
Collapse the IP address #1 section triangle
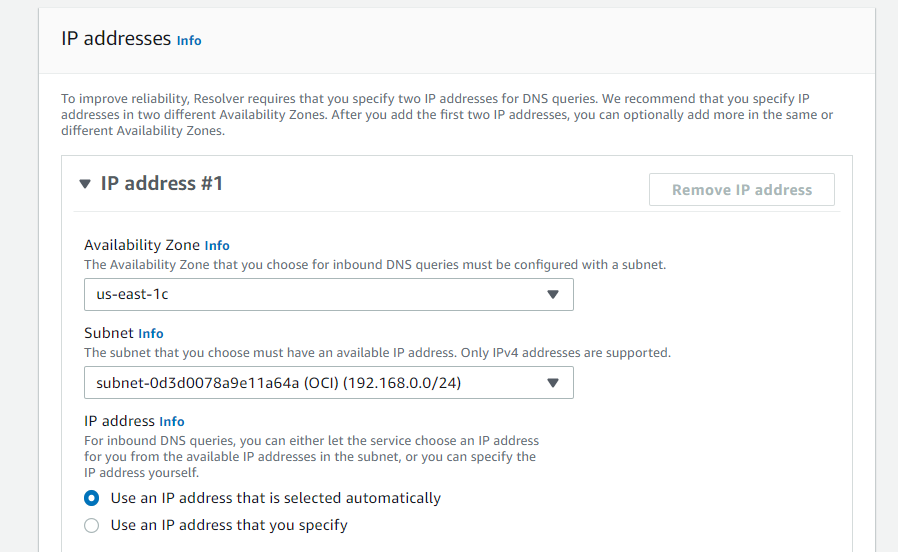(85, 184)
